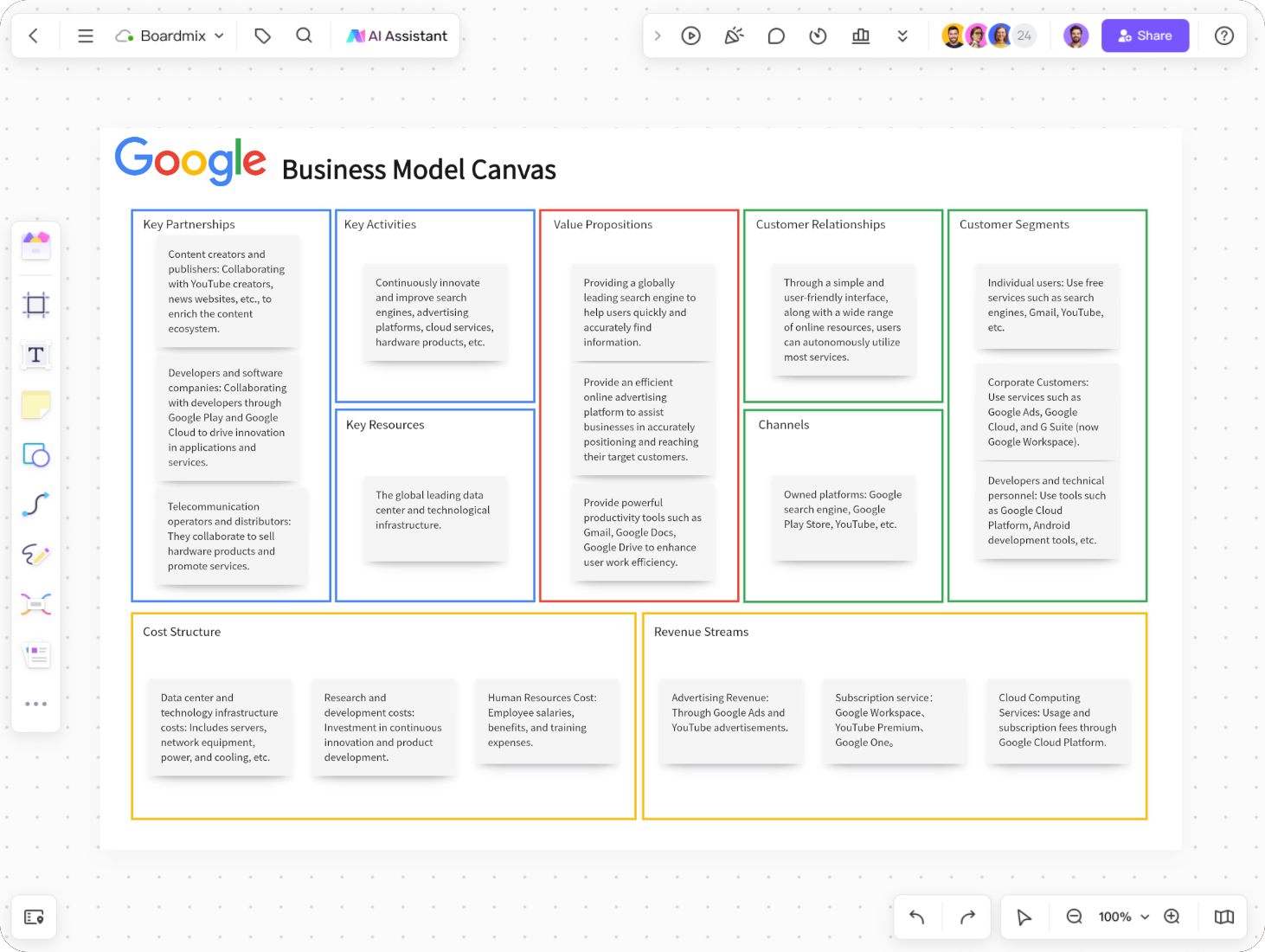Click the celebration confetti icon
The image size is (1265, 952).
pyautogui.click(x=734, y=35)
